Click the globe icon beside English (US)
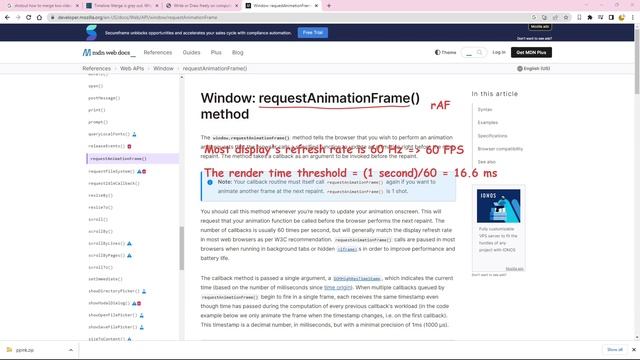This screenshot has width=640, height=360. pos(520,69)
